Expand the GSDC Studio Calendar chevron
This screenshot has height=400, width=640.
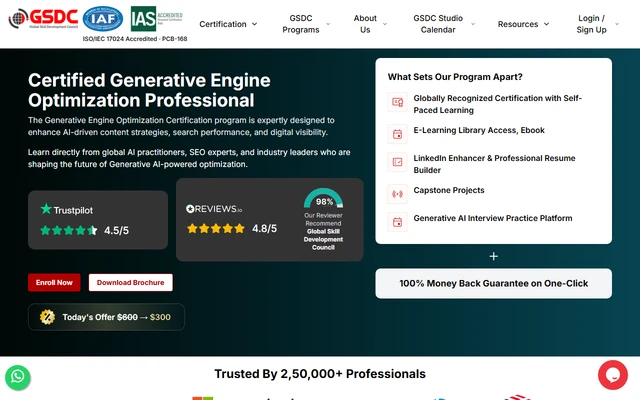473,24
